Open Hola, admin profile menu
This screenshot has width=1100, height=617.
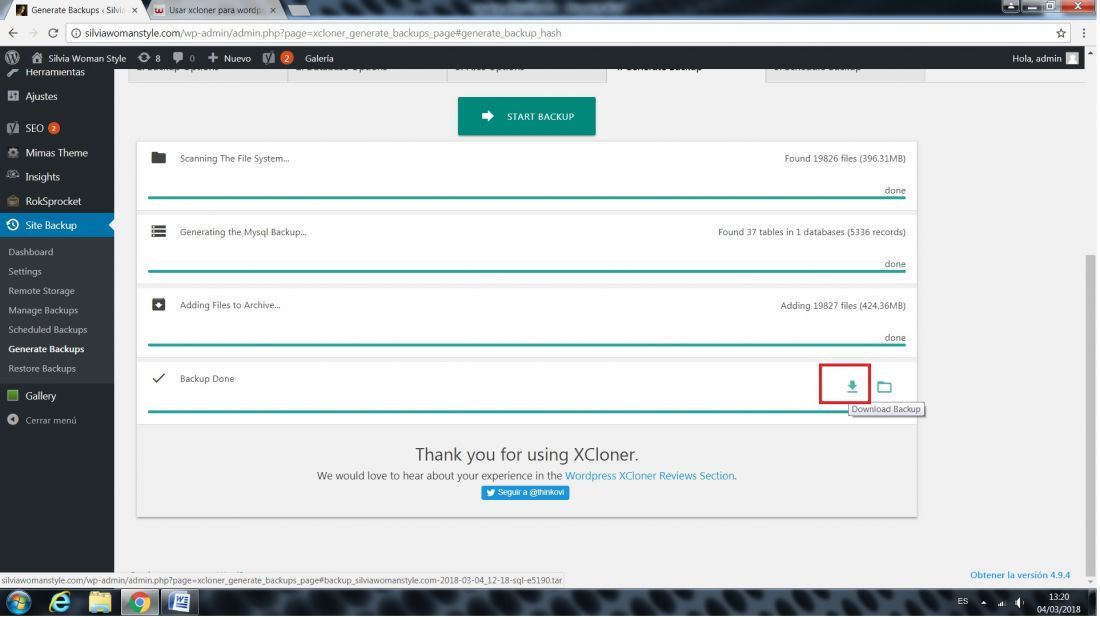(1046, 58)
